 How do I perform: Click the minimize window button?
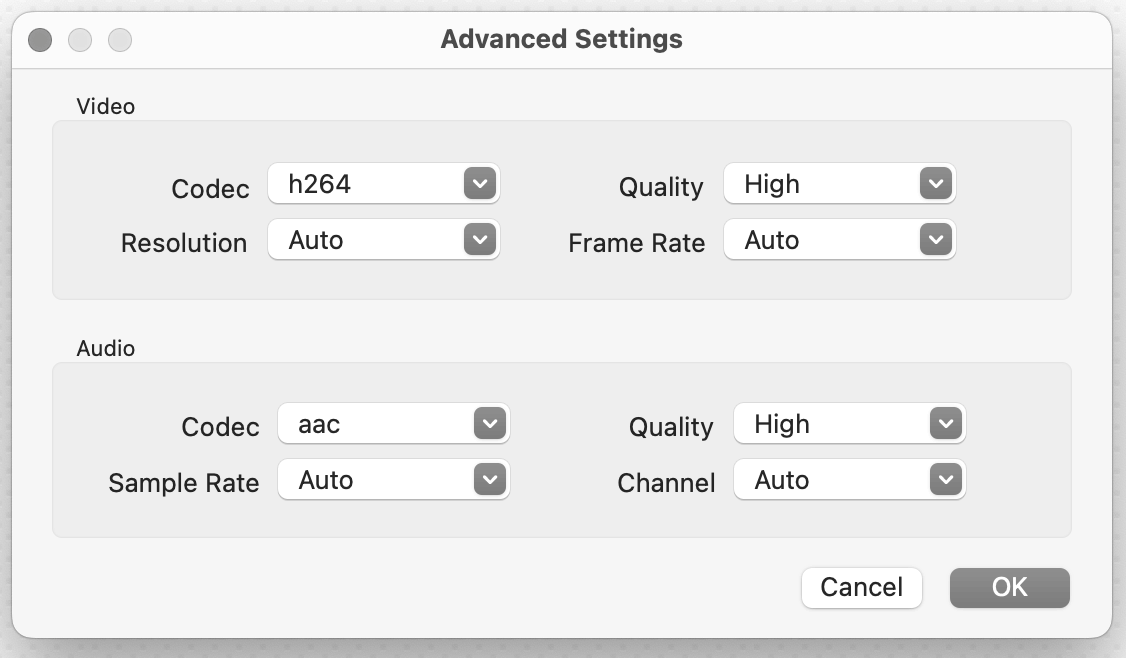(x=80, y=40)
